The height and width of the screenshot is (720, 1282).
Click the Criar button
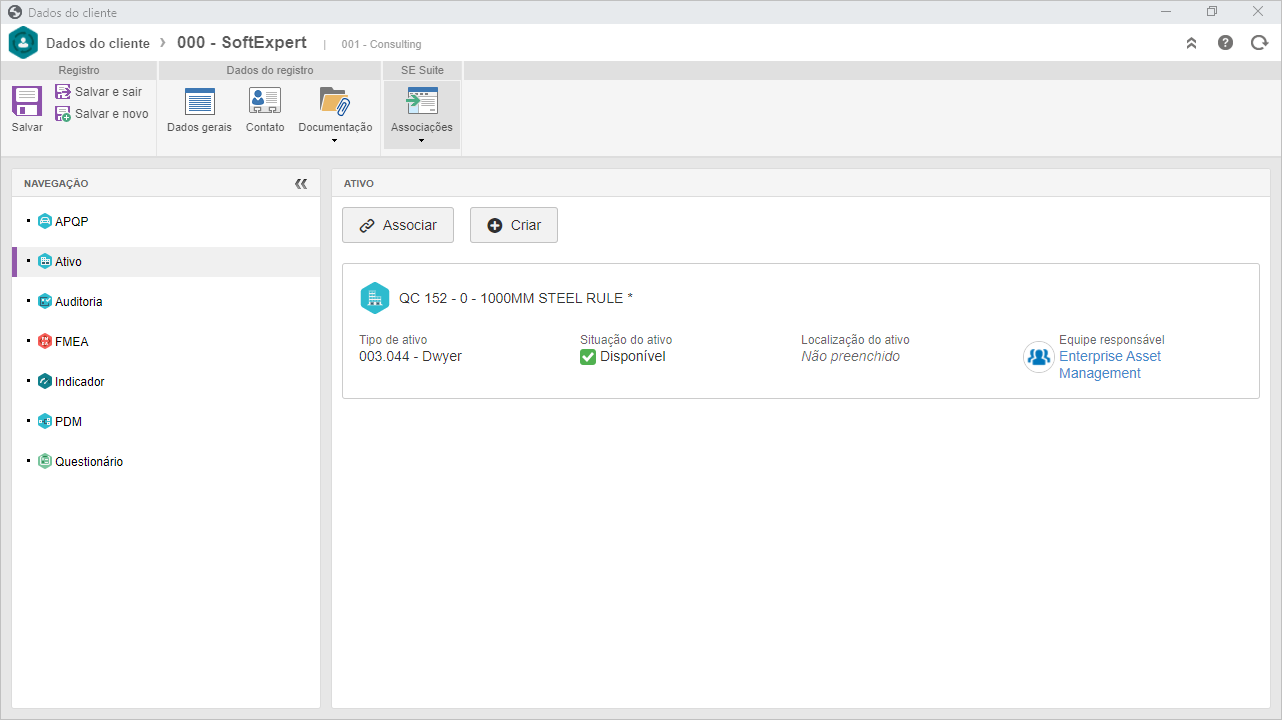click(x=514, y=225)
